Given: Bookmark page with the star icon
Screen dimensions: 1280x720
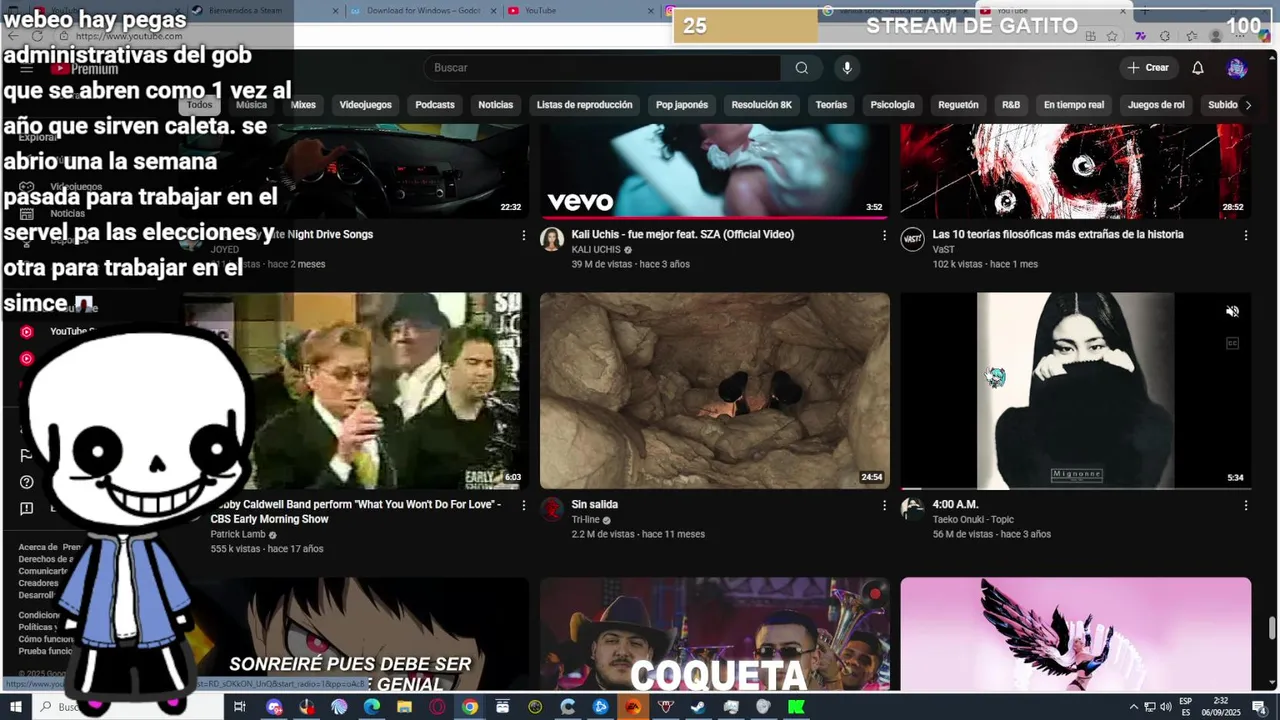Looking at the screenshot, I should pyautogui.click(x=1112, y=36).
